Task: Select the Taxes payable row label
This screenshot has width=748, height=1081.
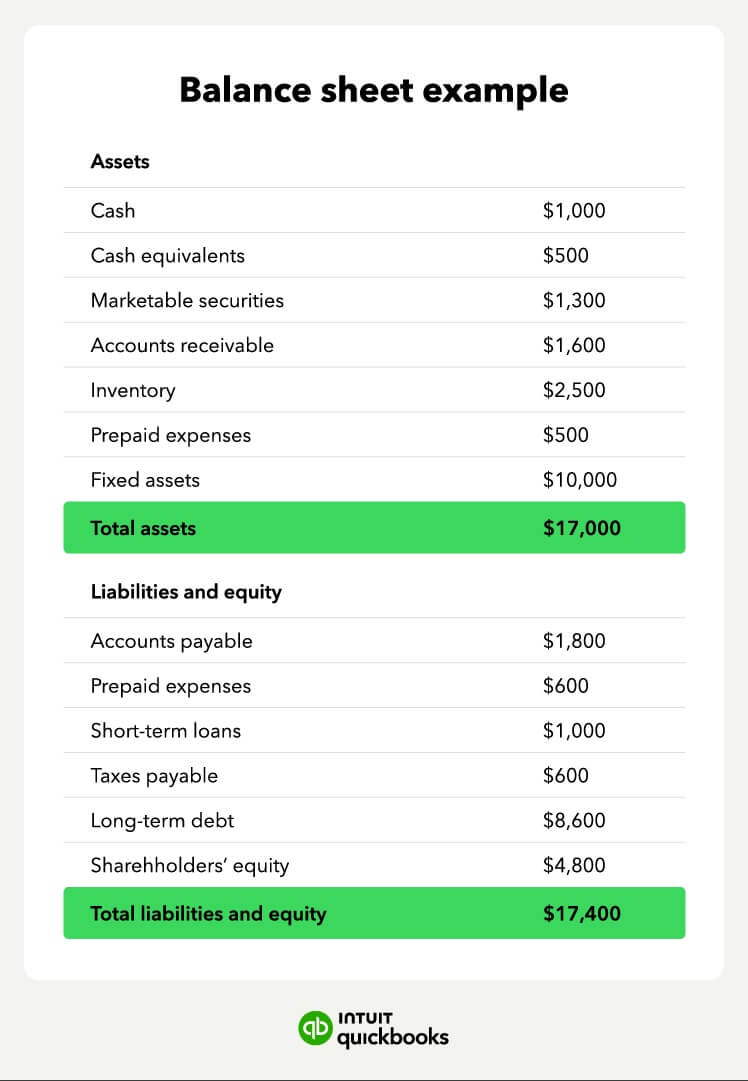Action: [x=154, y=776]
